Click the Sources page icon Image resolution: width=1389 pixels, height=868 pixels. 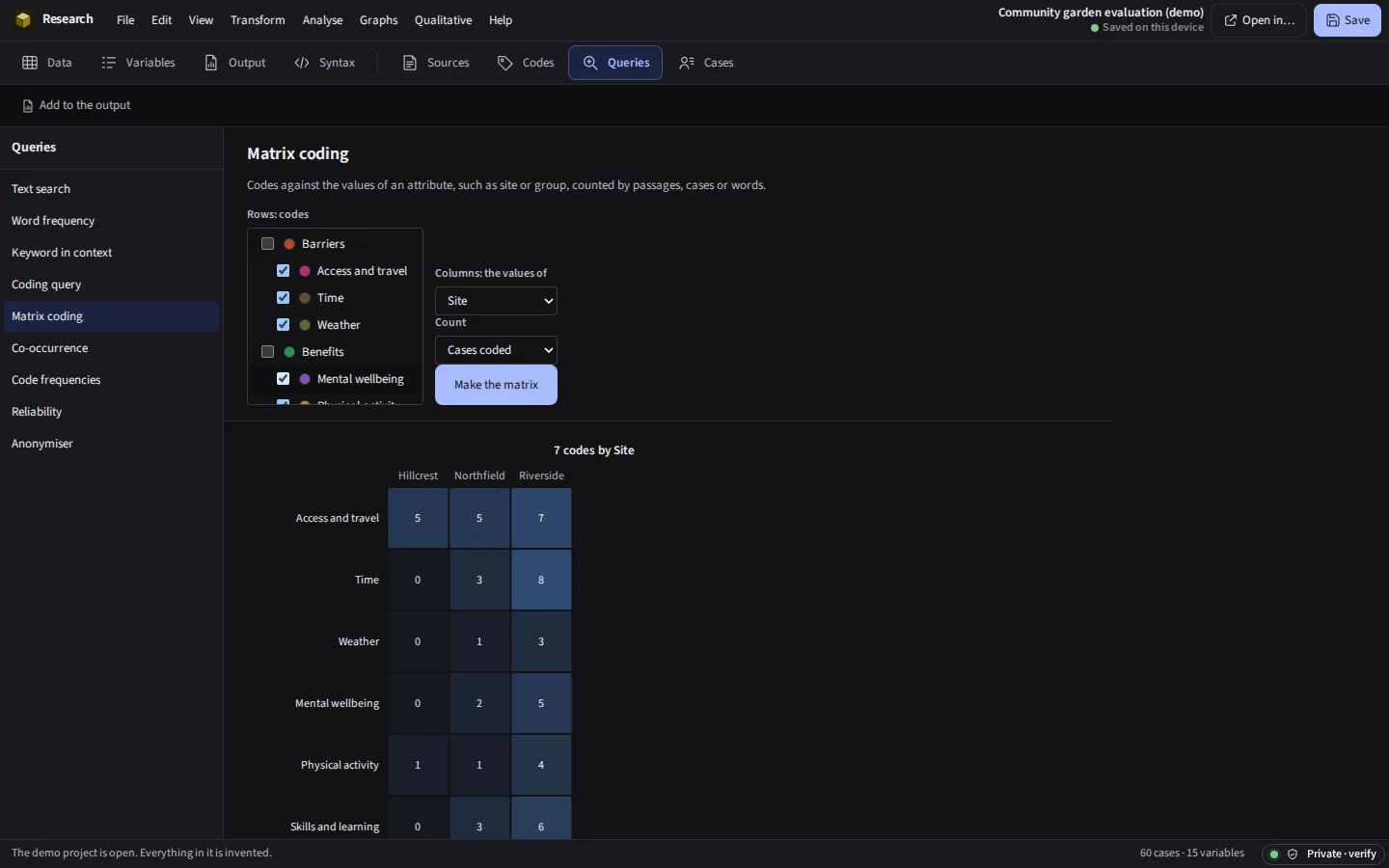[410, 63]
